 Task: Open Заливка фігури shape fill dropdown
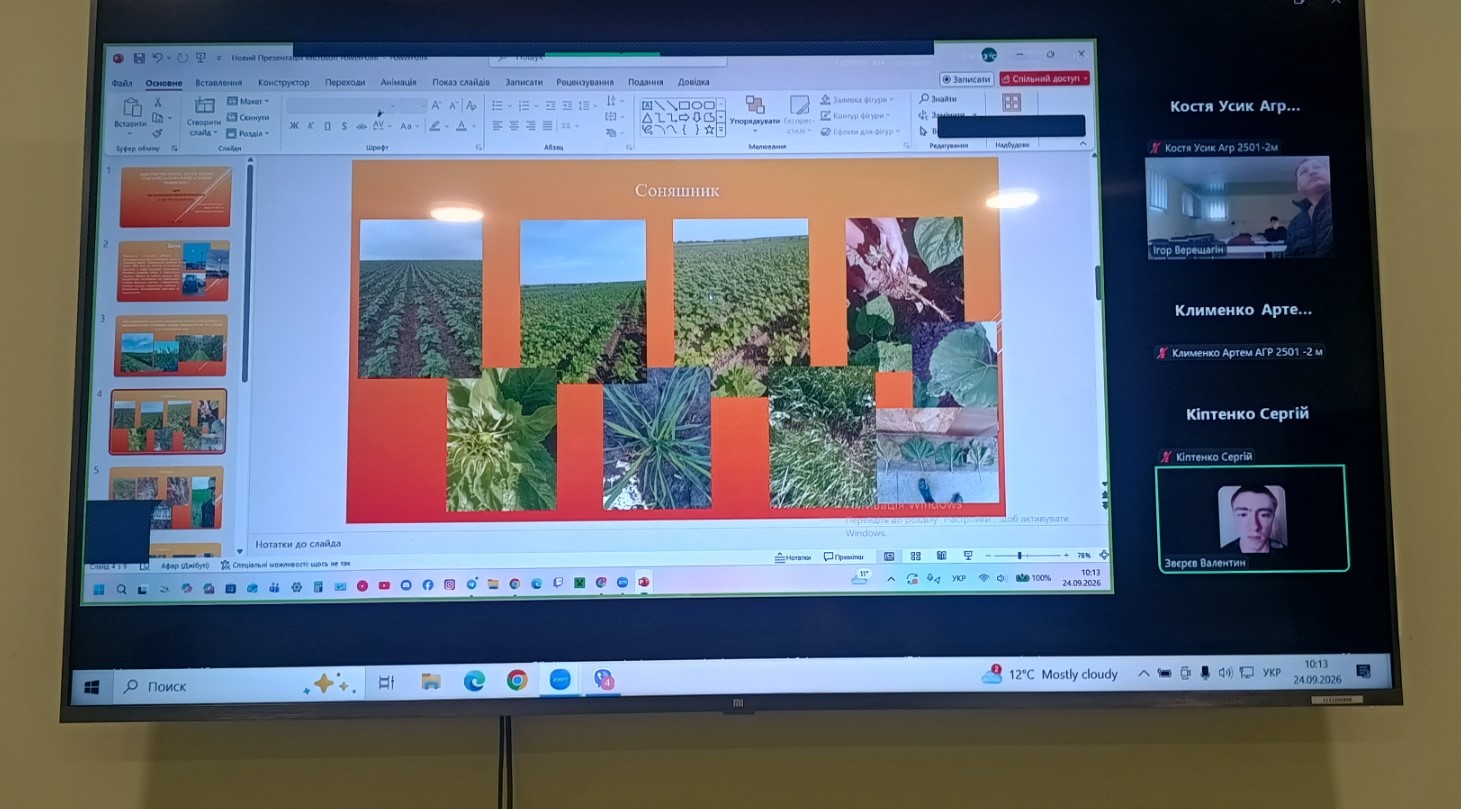coord(858,100)
